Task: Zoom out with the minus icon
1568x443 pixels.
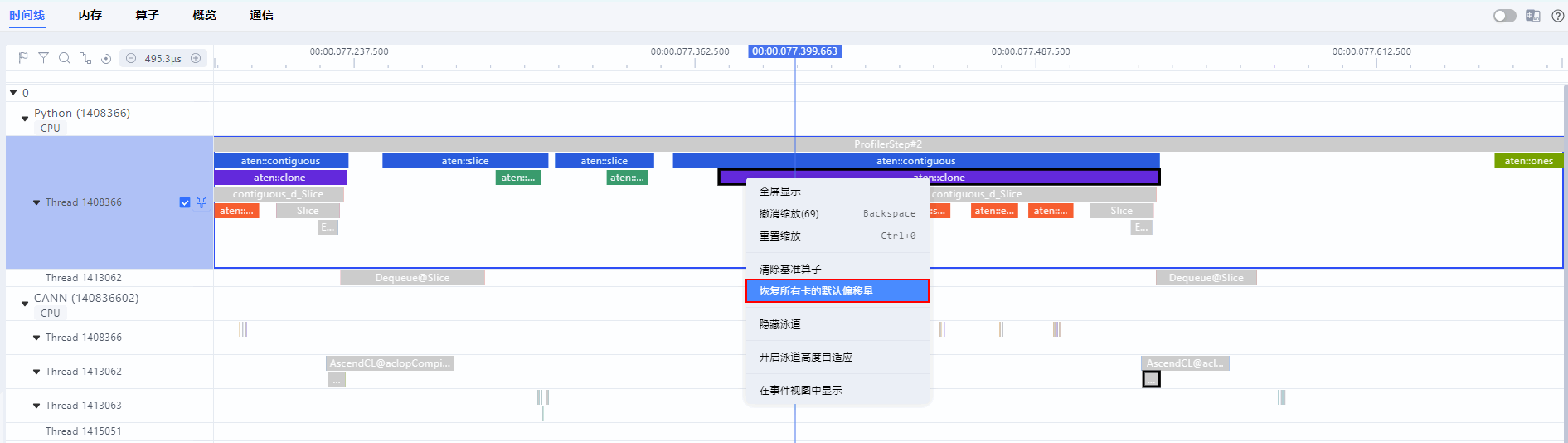Action: coord(131,58)
